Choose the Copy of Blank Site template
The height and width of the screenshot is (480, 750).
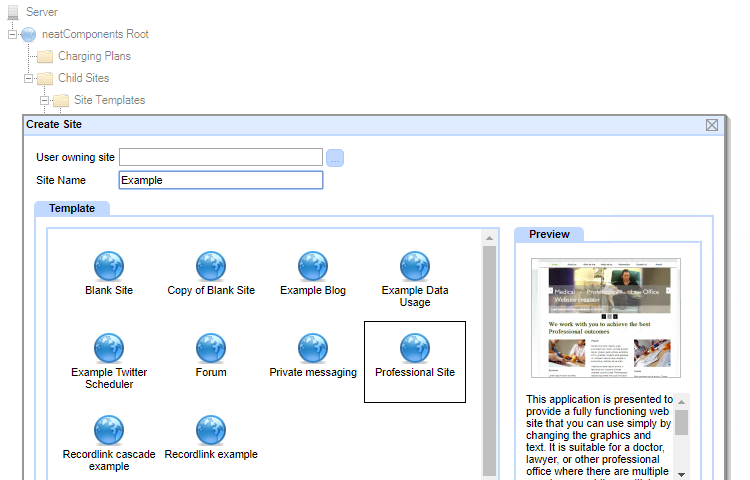tap(211, 266)
